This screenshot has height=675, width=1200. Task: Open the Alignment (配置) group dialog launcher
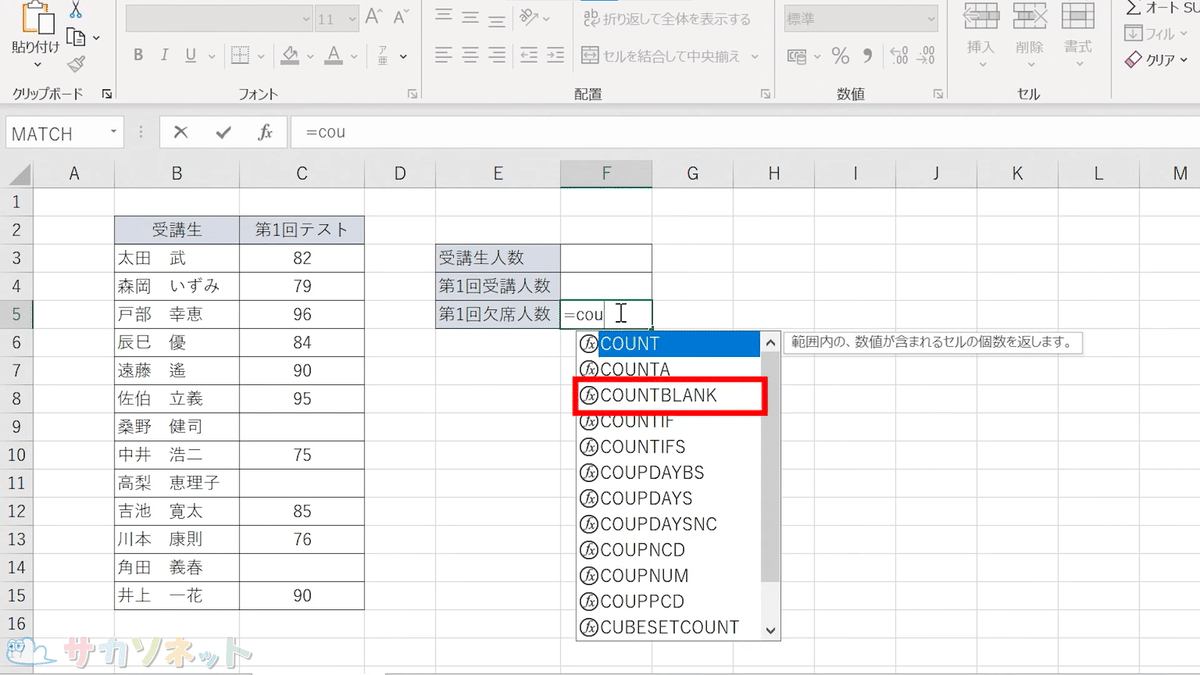point(766,94)
